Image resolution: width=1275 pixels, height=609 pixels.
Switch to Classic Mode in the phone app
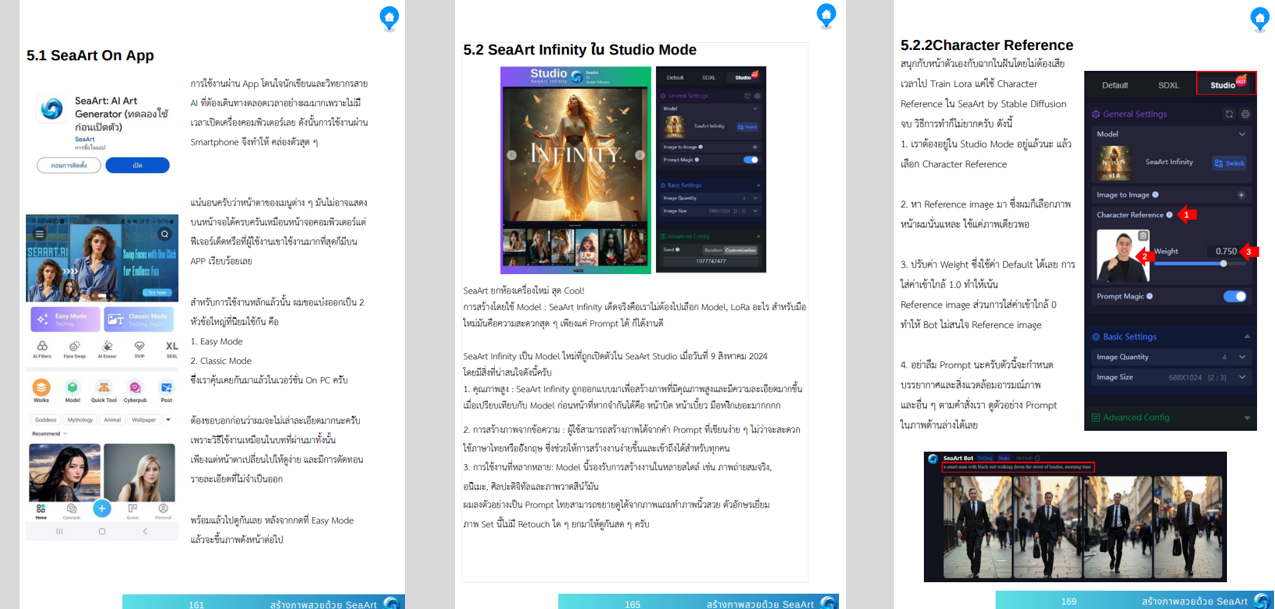point(138,319)
